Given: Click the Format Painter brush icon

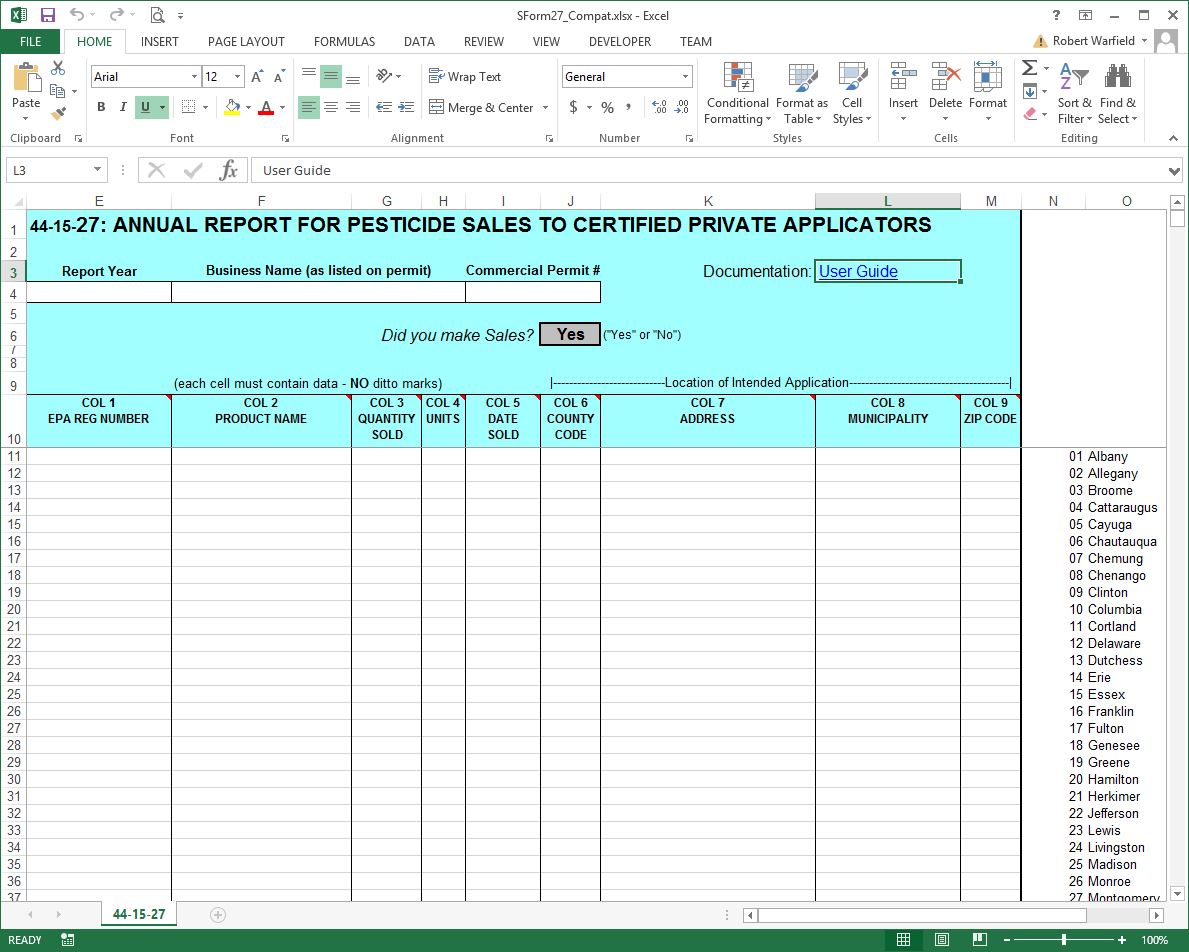Looking at the screenshot, I should click(58, 114).
